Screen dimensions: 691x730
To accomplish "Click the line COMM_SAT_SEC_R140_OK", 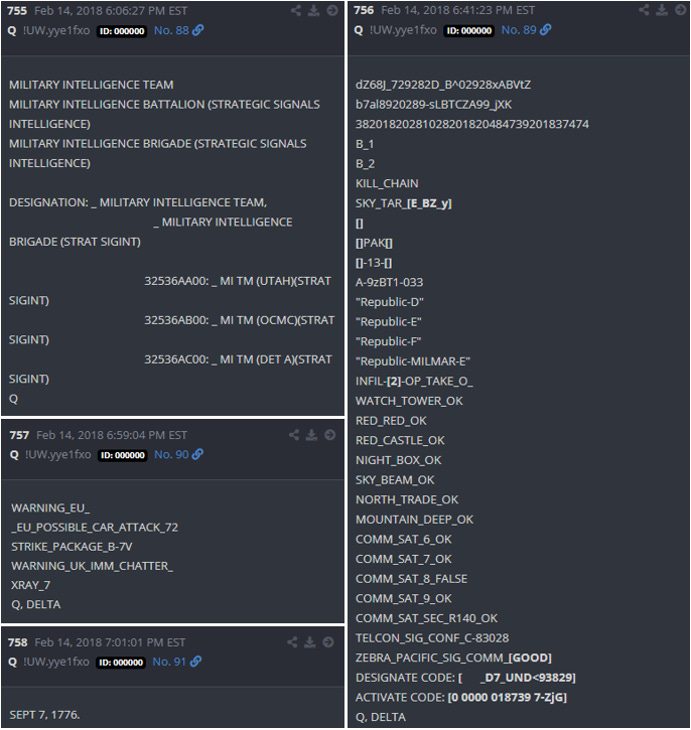I will (427, 618).
